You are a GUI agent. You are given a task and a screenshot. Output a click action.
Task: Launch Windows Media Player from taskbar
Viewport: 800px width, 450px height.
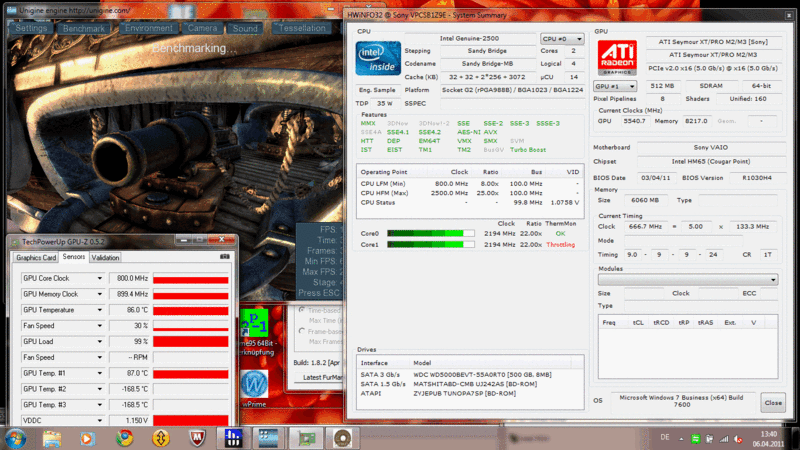click(87, 438)
